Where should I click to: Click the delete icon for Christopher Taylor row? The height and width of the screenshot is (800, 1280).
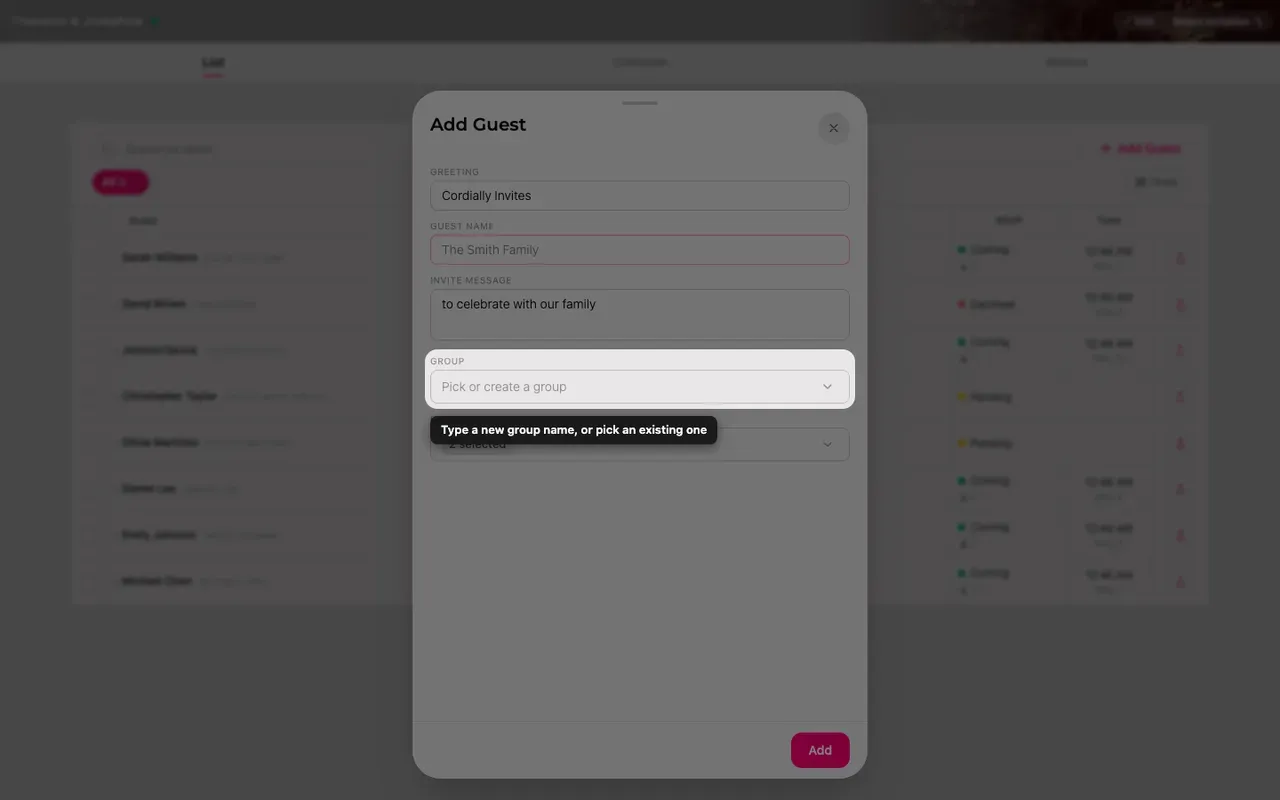(x=1180, y=397)
